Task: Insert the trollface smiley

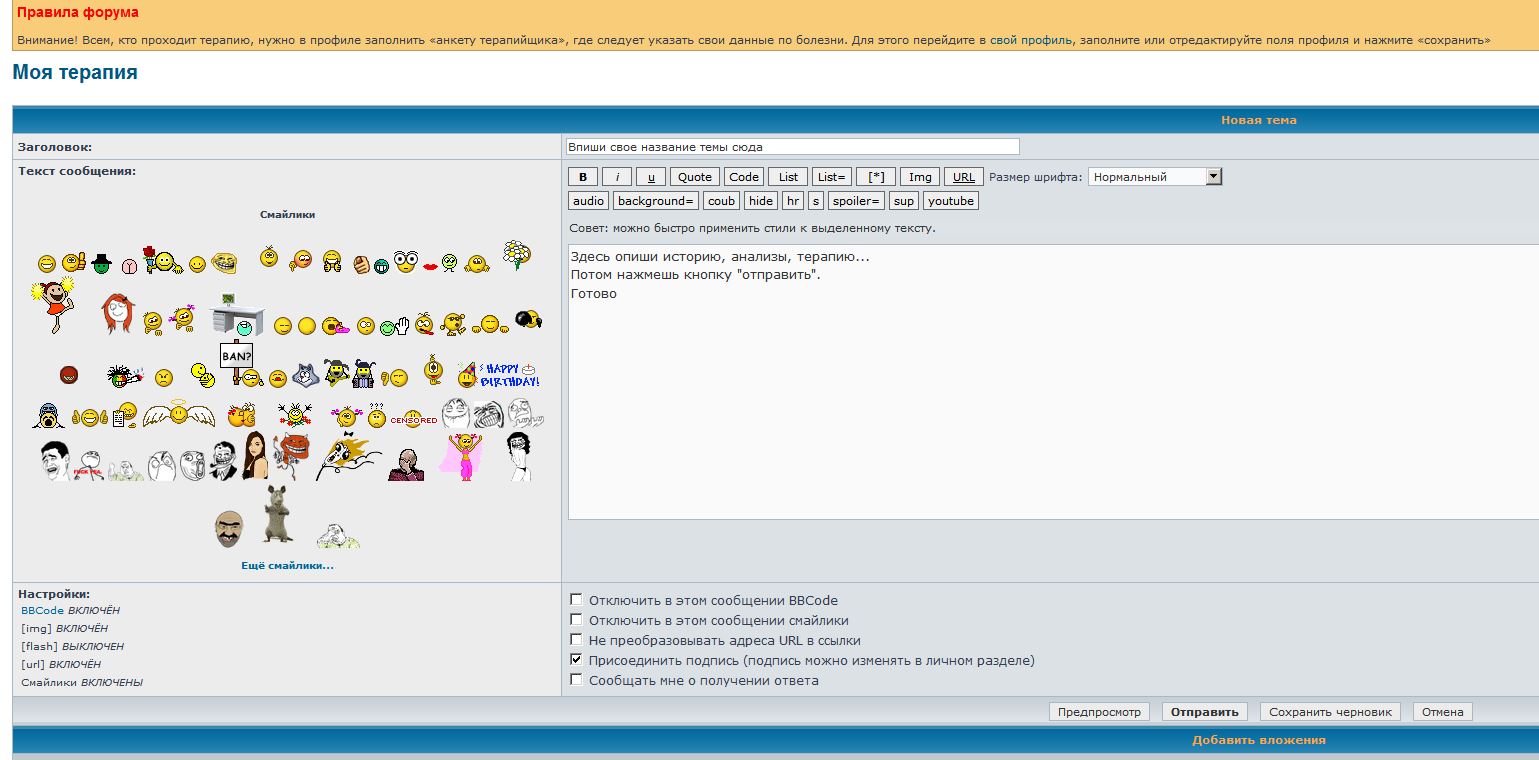Action: coord(224,263)
